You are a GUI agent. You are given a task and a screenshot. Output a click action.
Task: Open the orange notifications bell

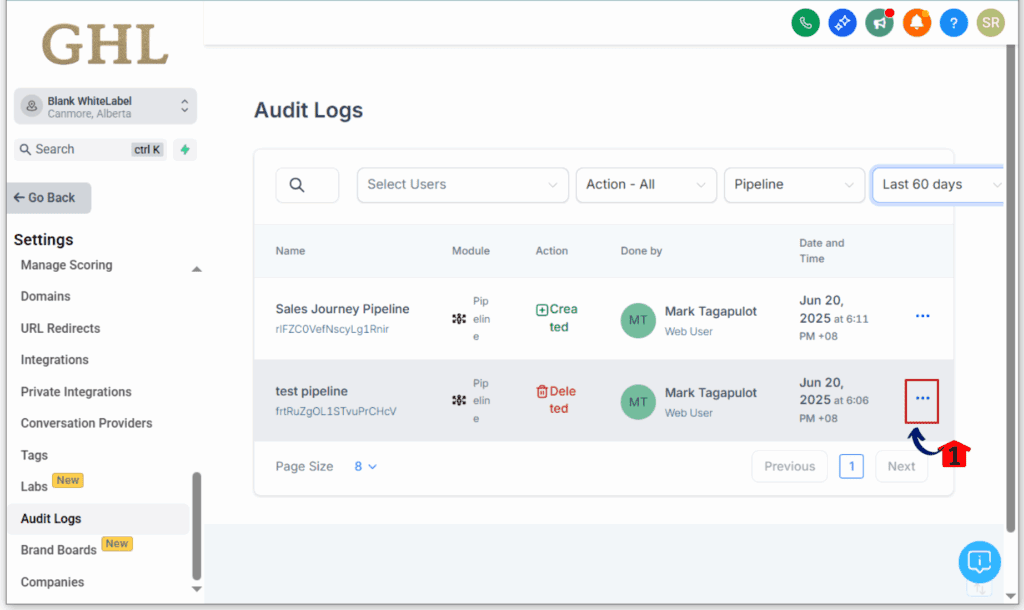tap(916, 22)
